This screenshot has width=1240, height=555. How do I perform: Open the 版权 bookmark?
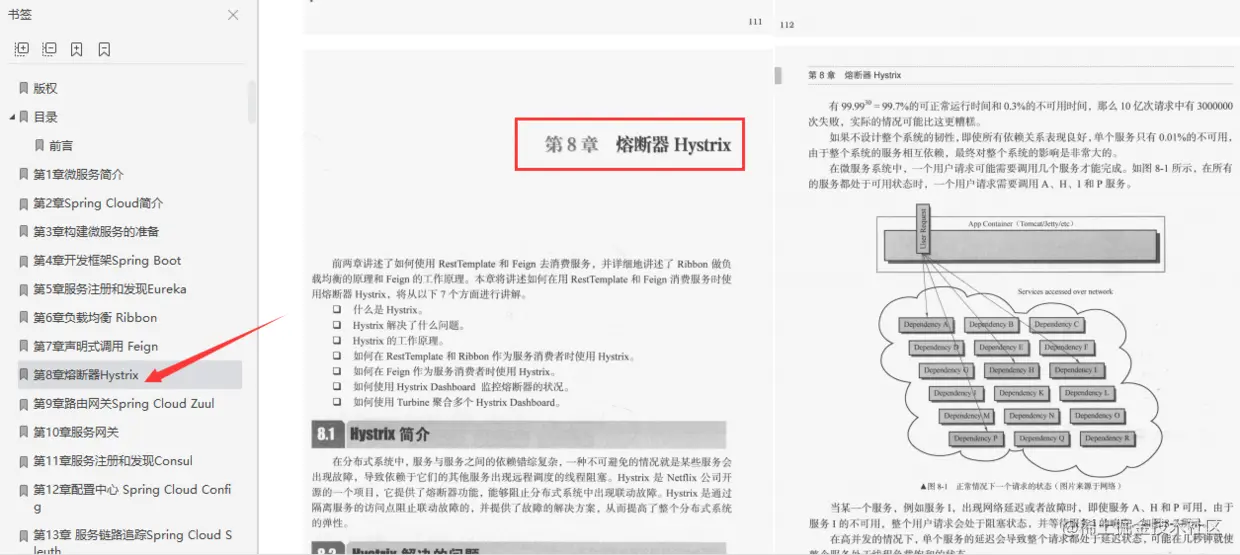click(x=46, y=88)
